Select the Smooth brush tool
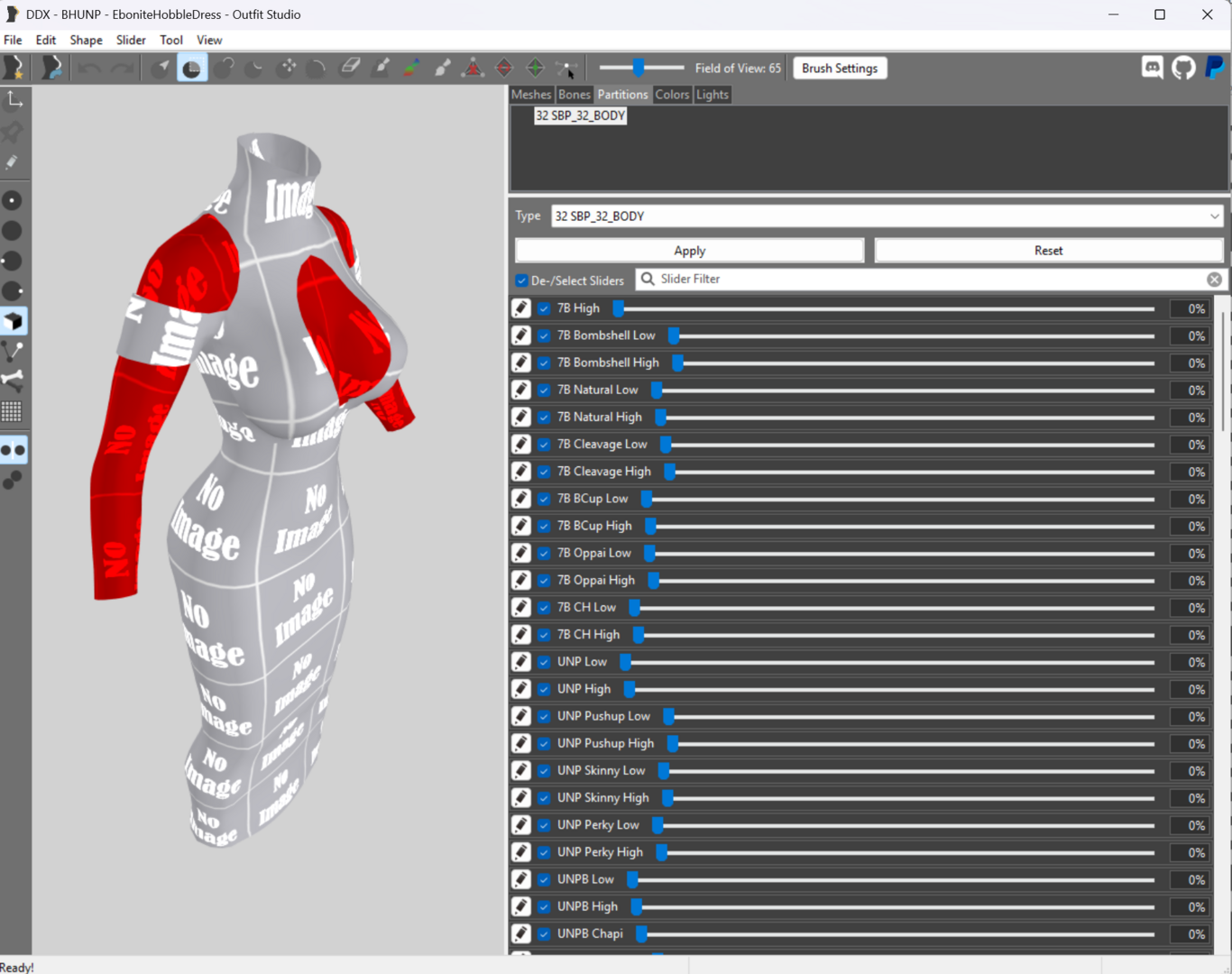This screenshot has width=1232, height=974. 317,68
